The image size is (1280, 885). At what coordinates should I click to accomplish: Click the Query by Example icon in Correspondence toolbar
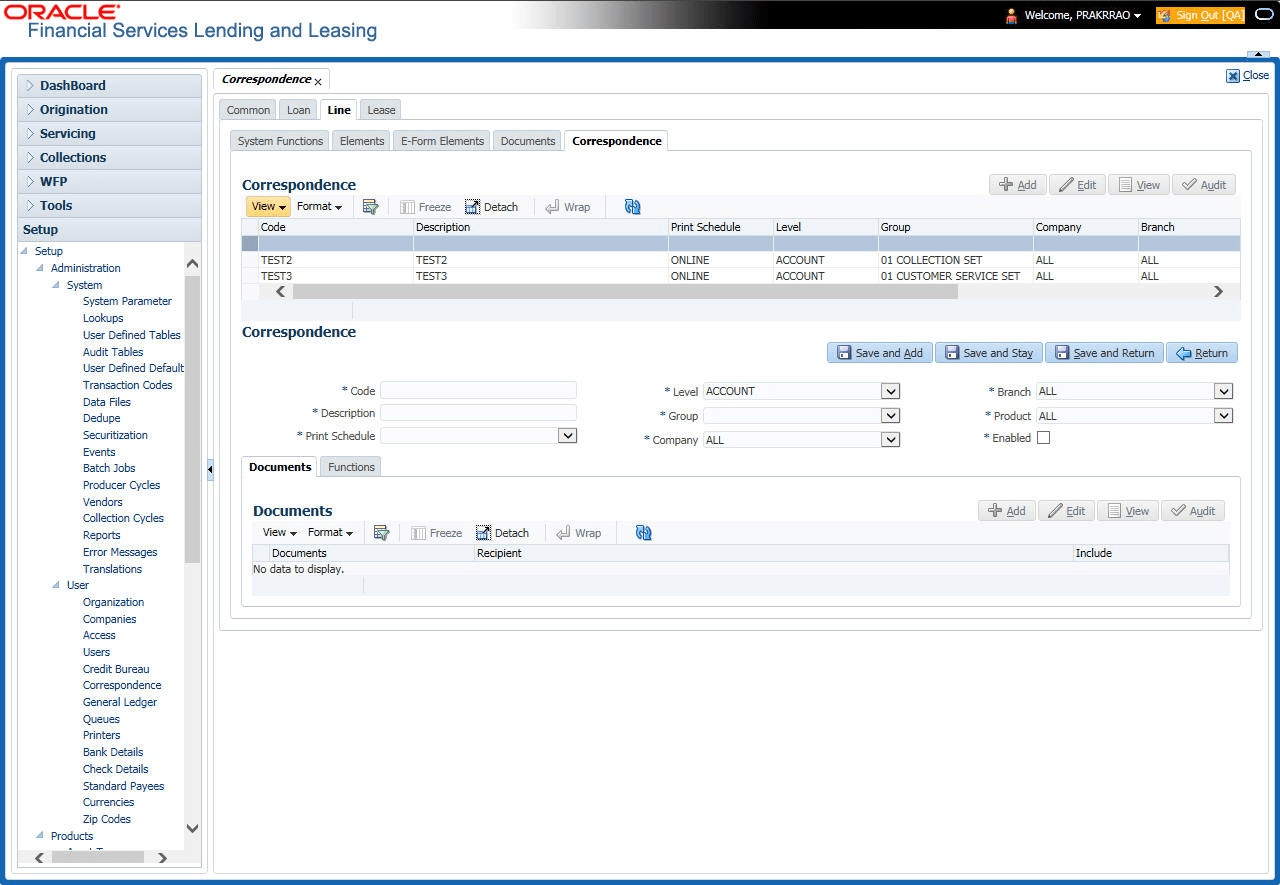(x=370, y=207)
